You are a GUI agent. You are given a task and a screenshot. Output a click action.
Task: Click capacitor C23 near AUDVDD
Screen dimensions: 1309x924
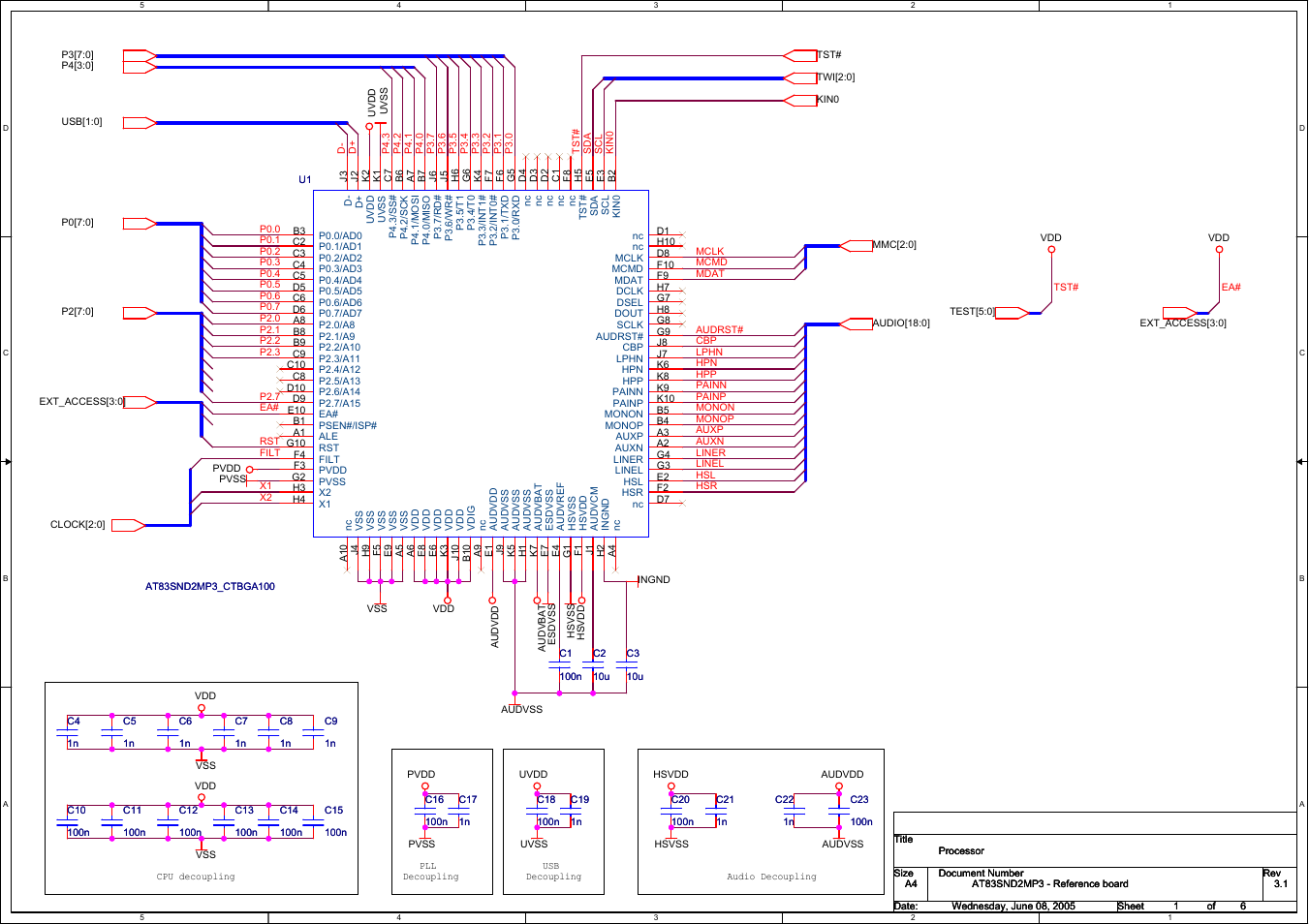tap(839, 811)
